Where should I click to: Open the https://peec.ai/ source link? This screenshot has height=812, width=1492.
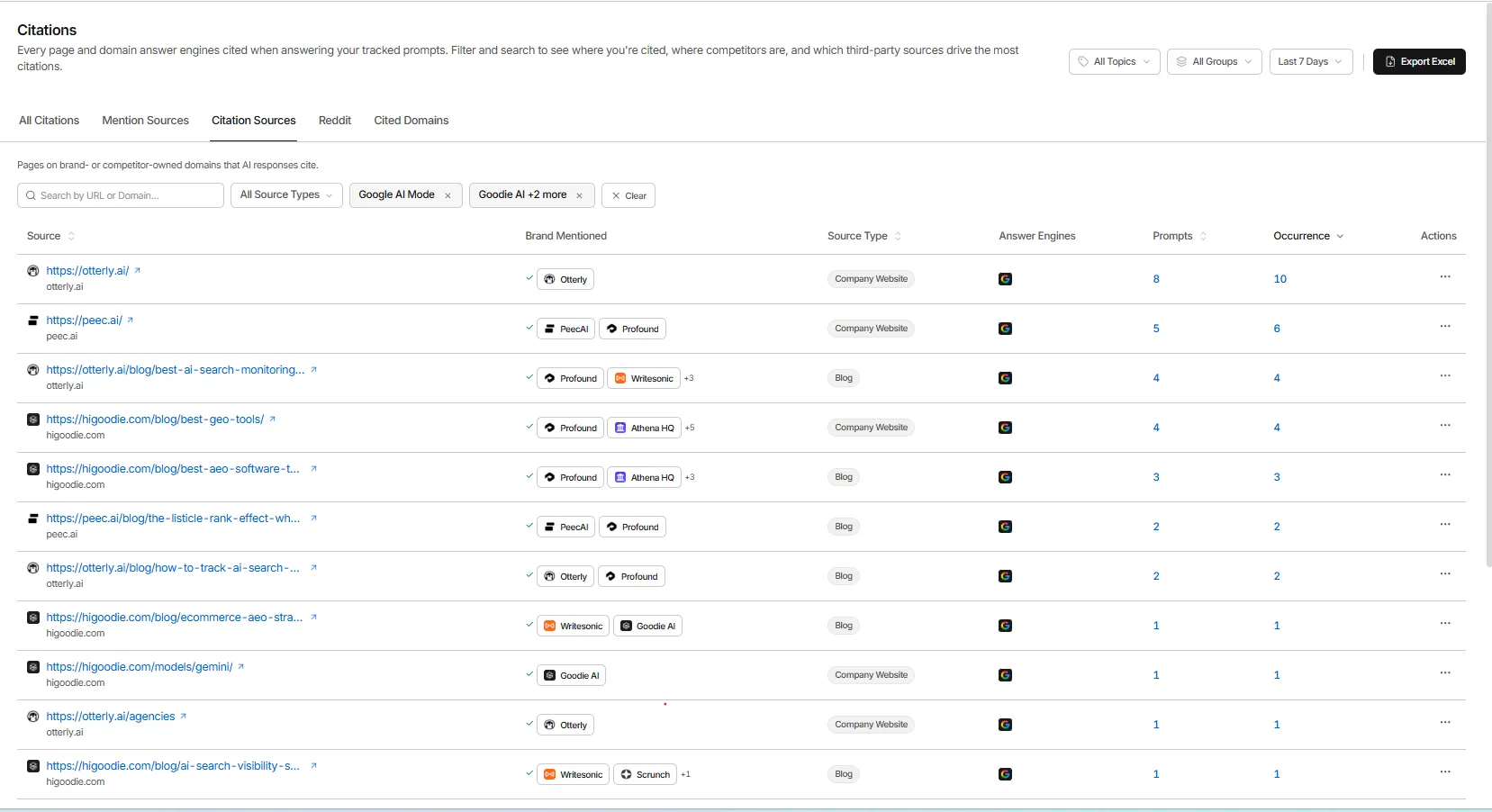[x=84, y=320]
